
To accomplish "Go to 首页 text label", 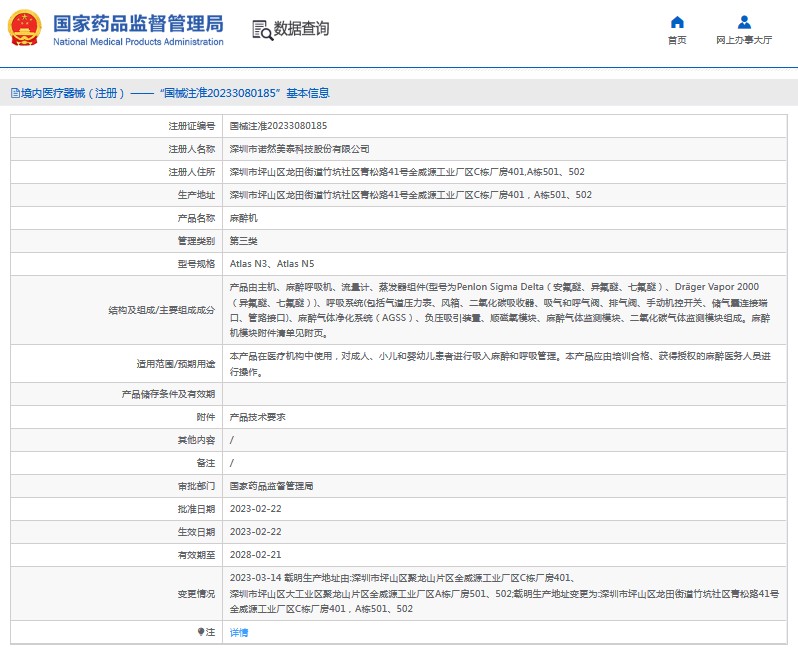I will 677,41.
